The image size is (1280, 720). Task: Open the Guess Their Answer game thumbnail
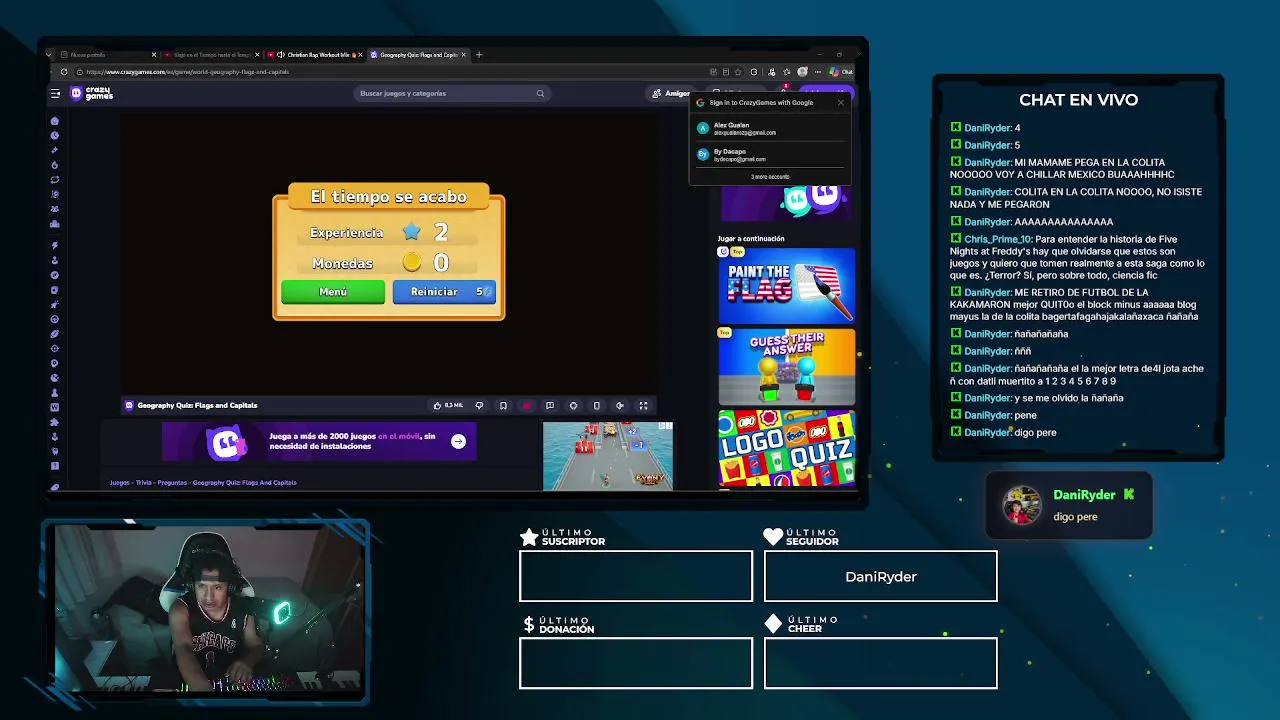pos(787,366)
